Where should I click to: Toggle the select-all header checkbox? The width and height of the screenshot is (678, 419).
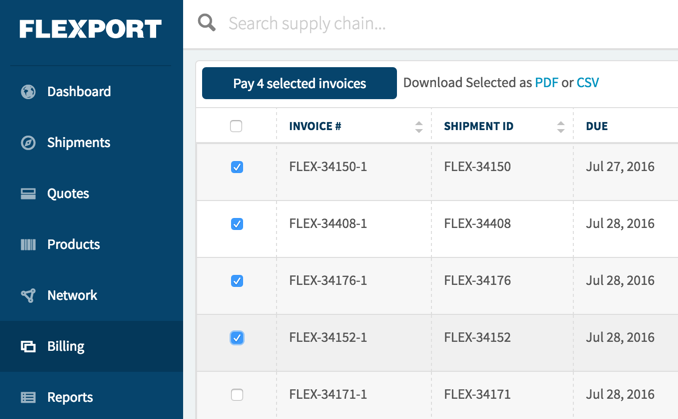point(236,126)
